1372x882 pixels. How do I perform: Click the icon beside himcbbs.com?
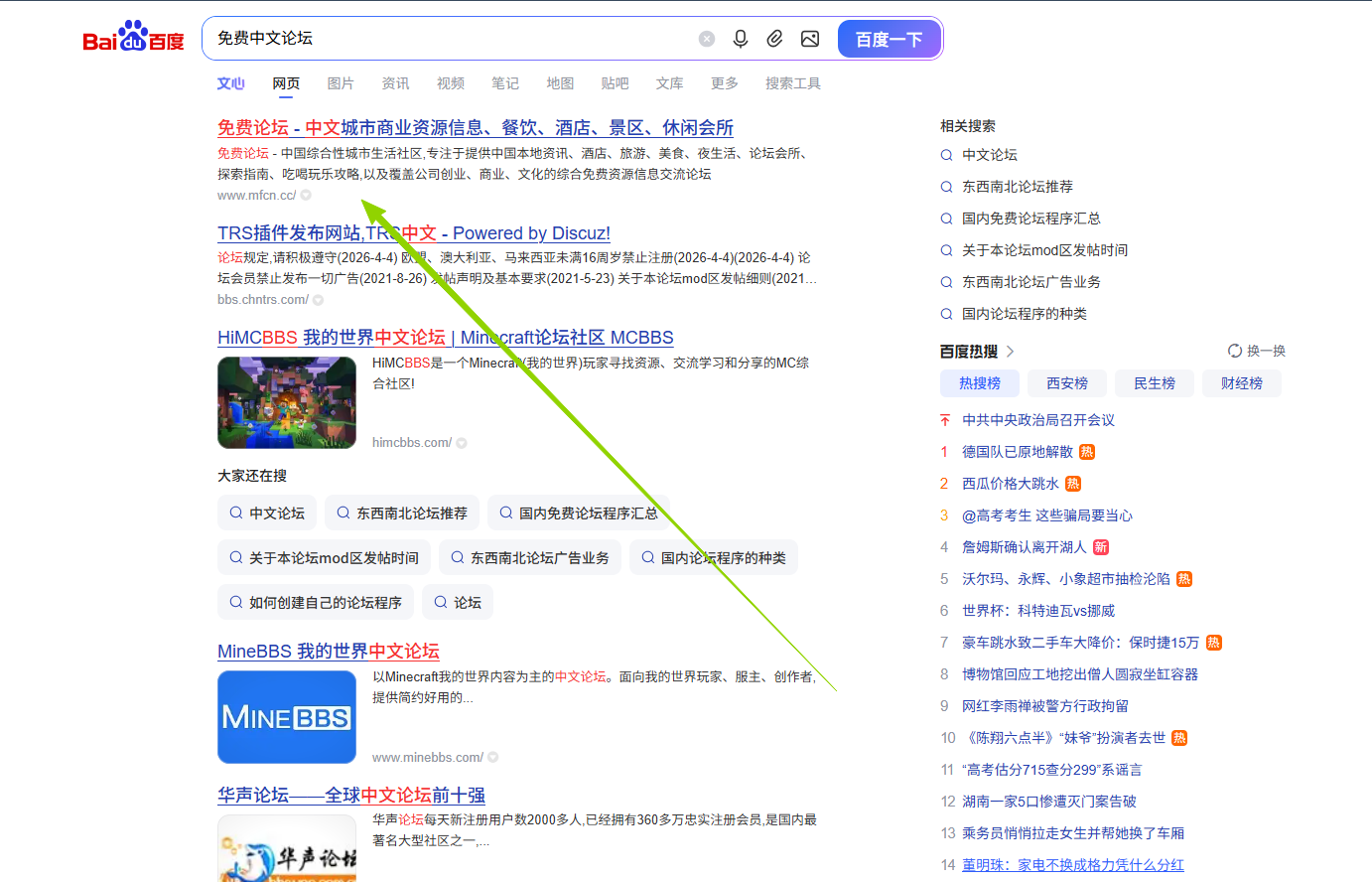click(x=462, y=443)
